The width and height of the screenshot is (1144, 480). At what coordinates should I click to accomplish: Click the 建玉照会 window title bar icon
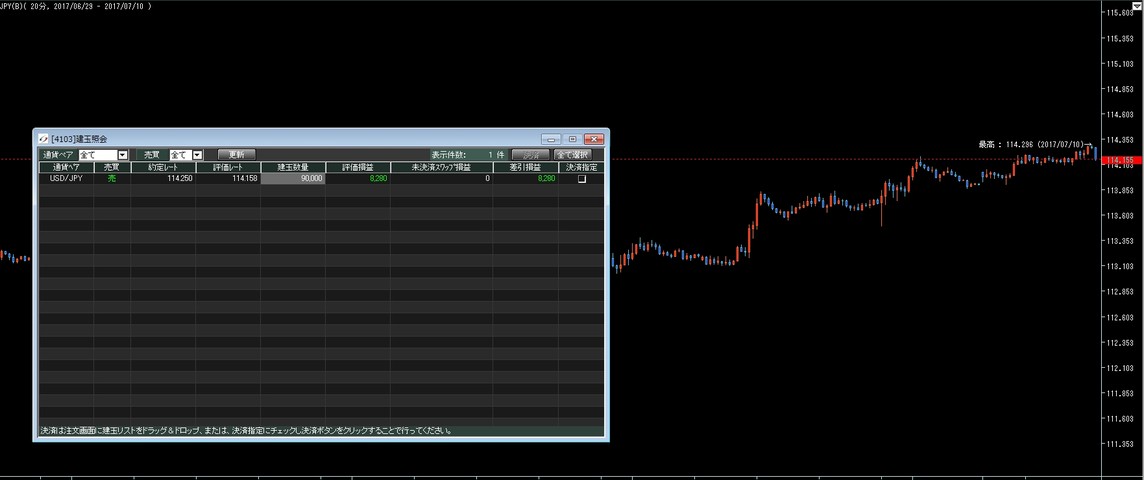(43, 139)
